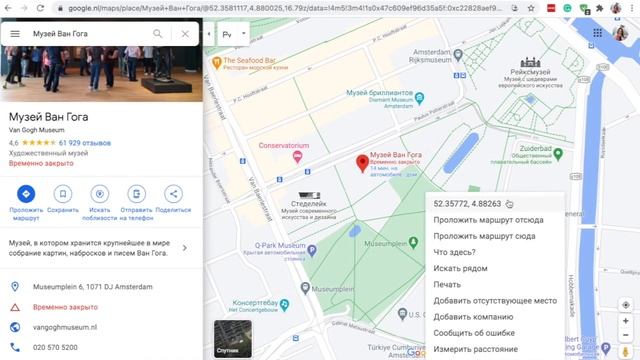The height and width of the screenshot is (360, 640).
Task: Open the hamburger menu in search box
Action: (x=15, y=33)
